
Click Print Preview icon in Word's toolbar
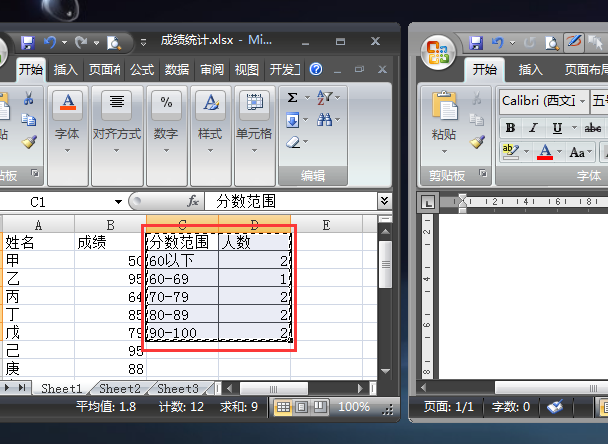(552, 43)
